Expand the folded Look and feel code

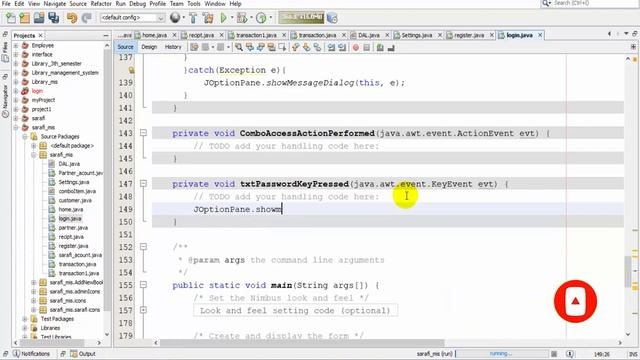tap(143, 310)
